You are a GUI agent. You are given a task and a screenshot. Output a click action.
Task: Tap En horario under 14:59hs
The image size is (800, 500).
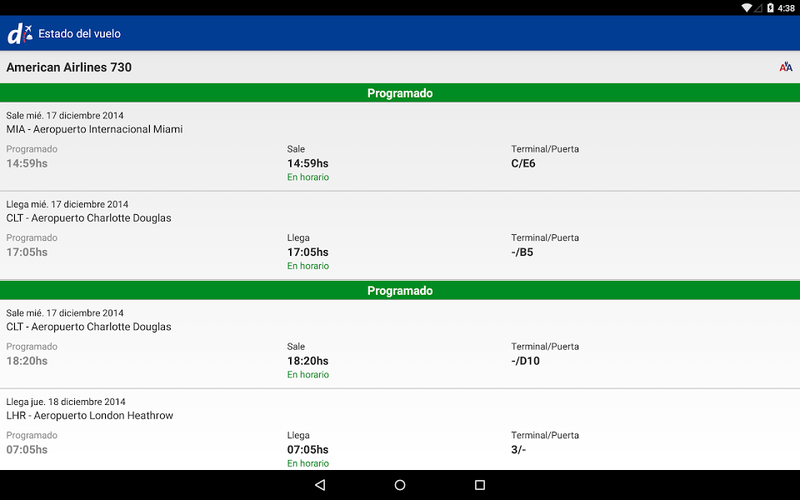pos(308,177)
